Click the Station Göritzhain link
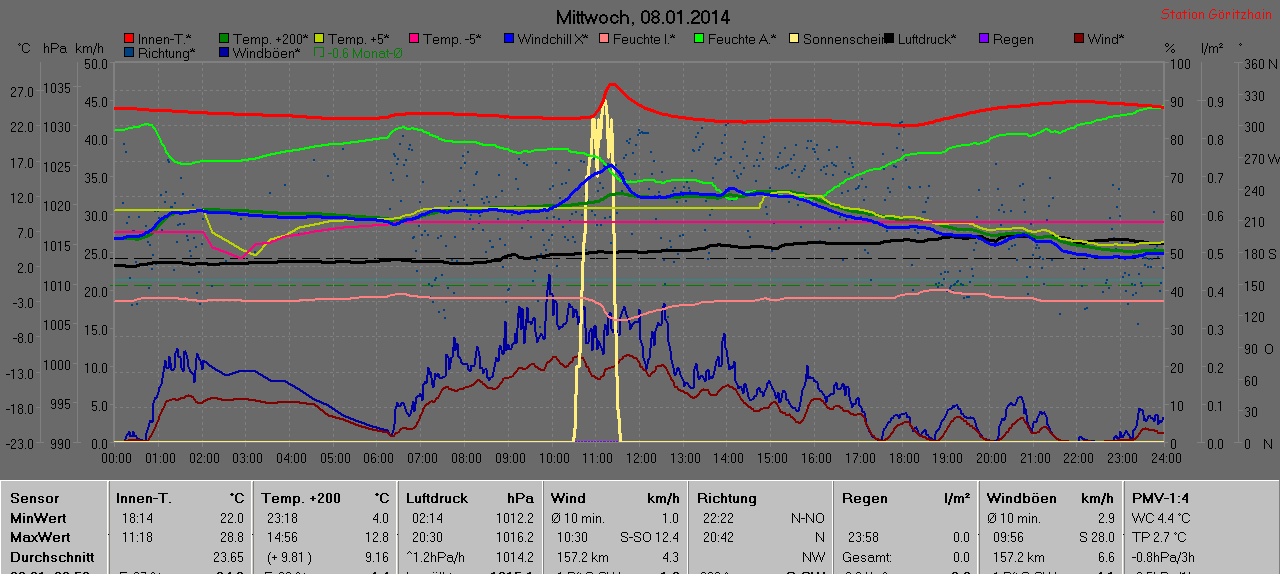1280x574 pixels. pyautogui.click(x=1215, y=15)
